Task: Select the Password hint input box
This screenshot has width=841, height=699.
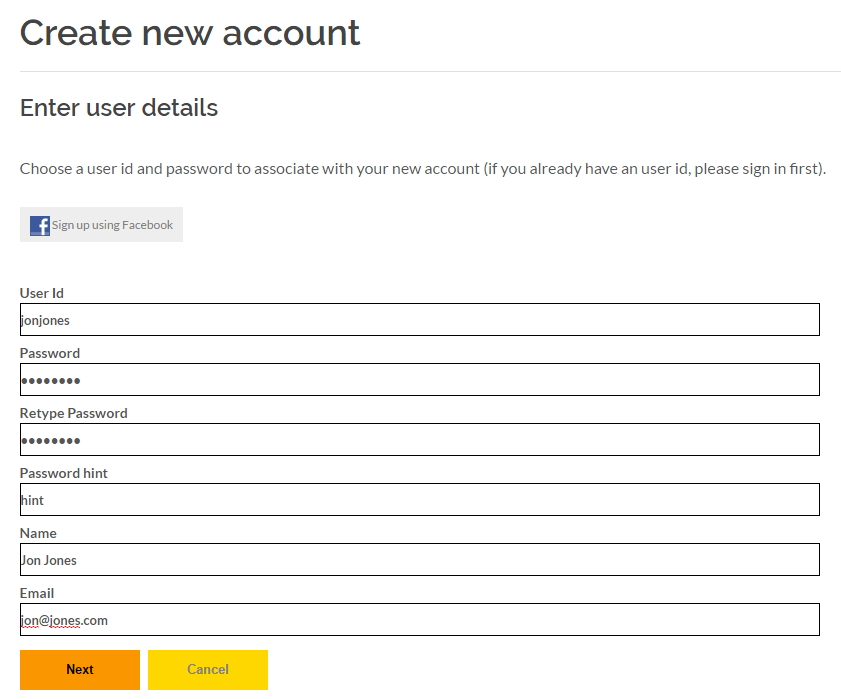Action: tap(419, 500)
